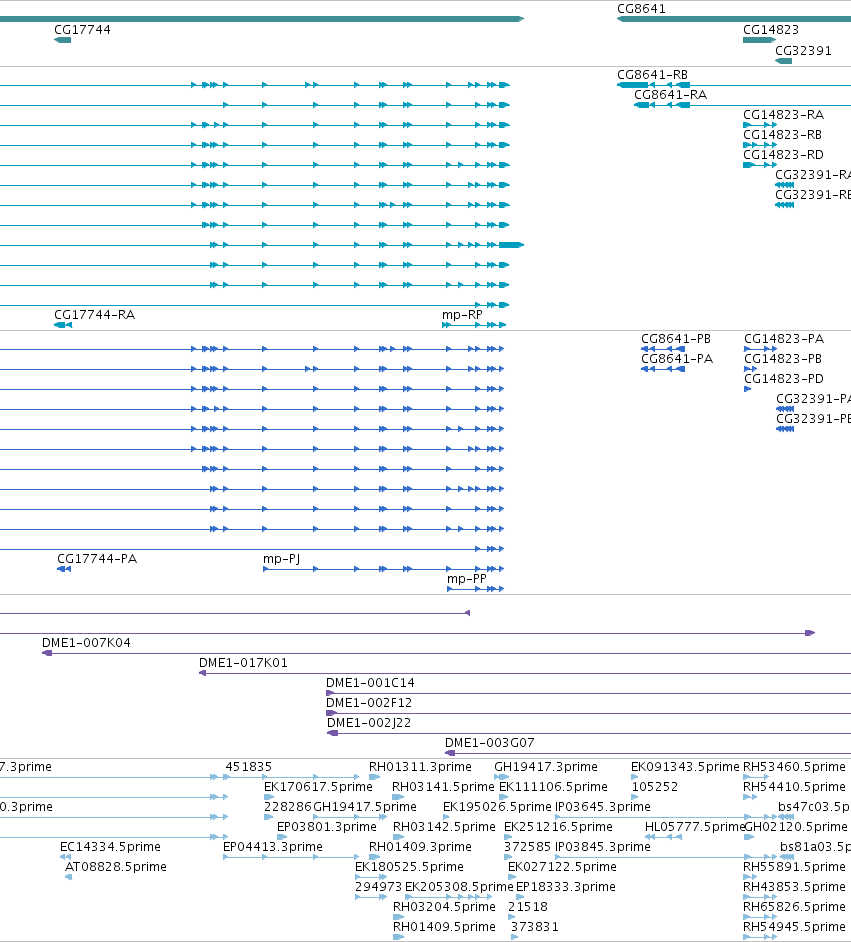Click the CG17744-RA transcript label
Screen dimensions: 851x942
point(94,315)
